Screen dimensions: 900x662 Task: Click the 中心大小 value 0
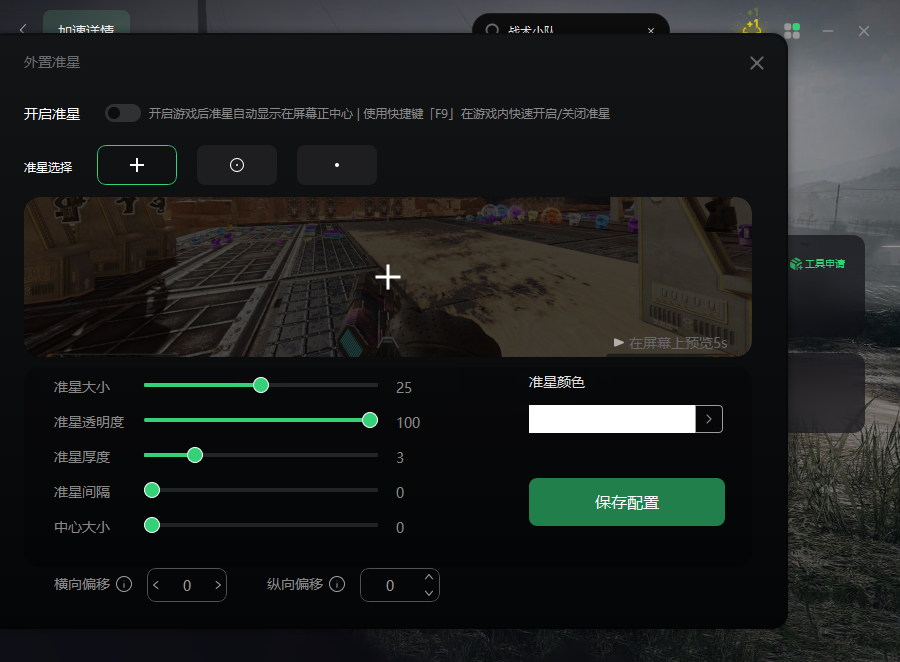400,528
